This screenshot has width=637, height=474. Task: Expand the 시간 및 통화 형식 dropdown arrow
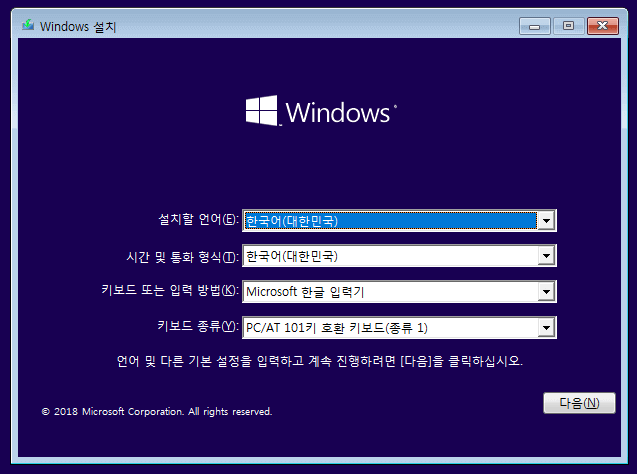[546, 256]
